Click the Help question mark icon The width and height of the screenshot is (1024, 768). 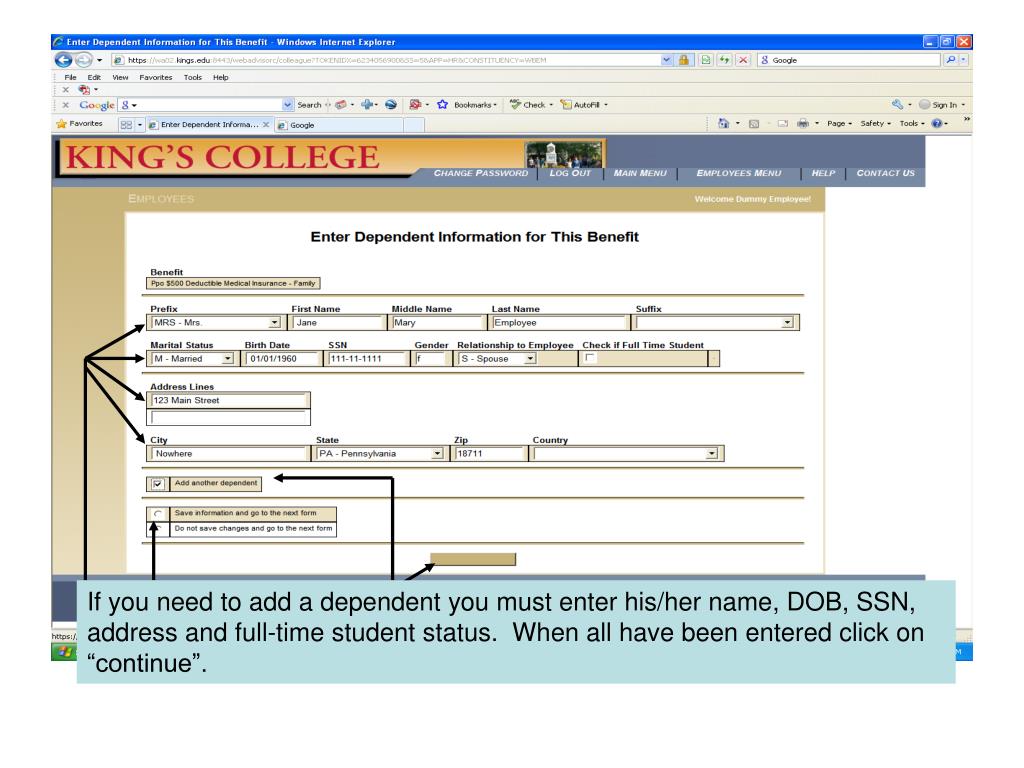pos(936,123)
